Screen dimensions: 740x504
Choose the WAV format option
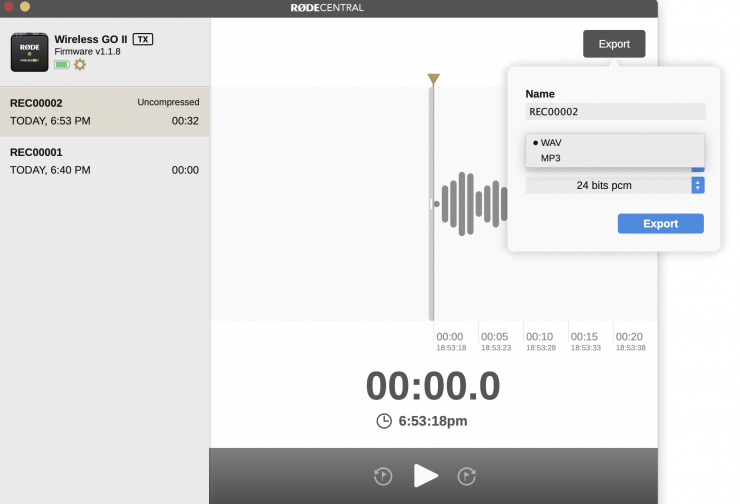(x=551, y=143)
